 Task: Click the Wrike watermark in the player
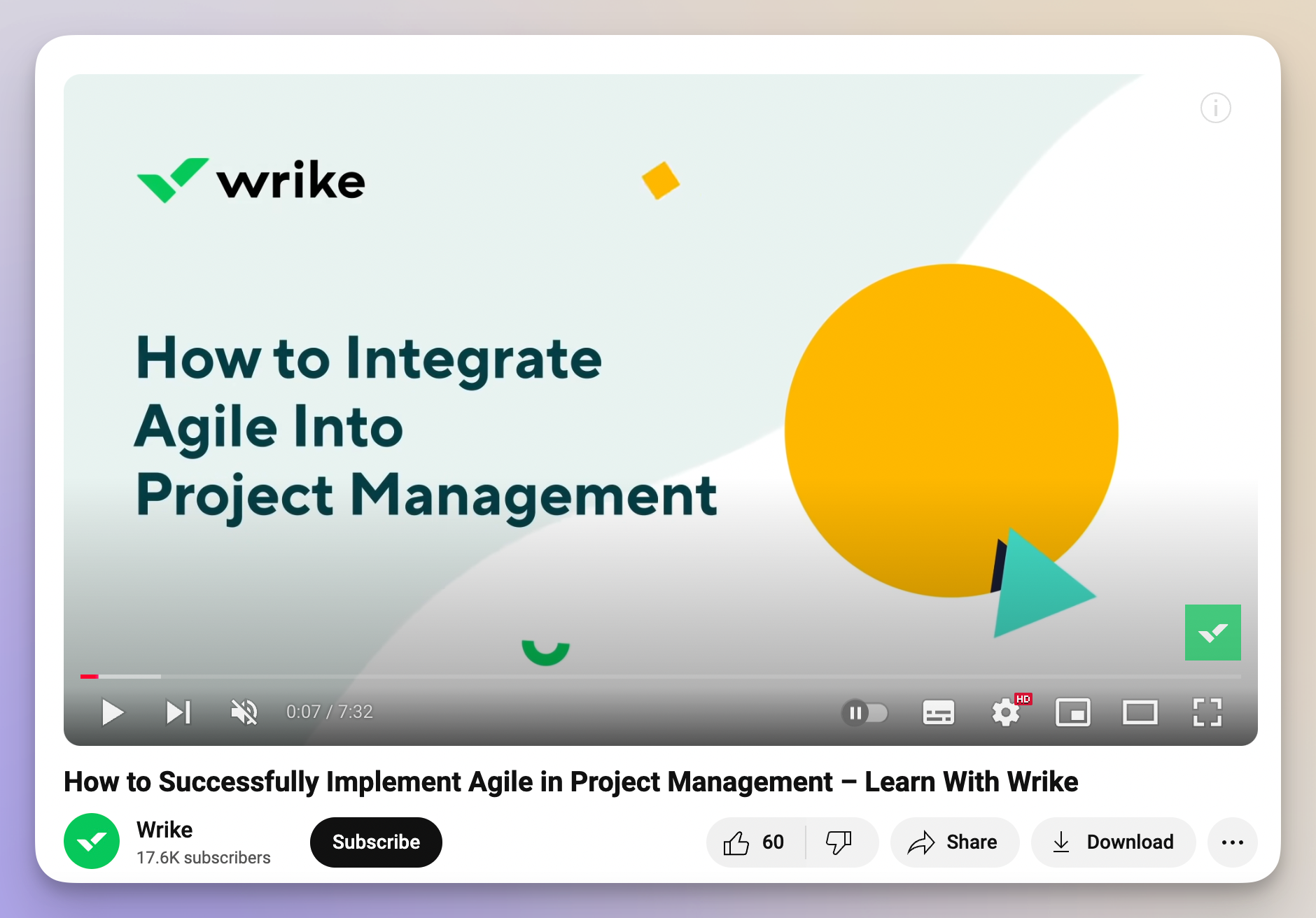click(1212, 632)
